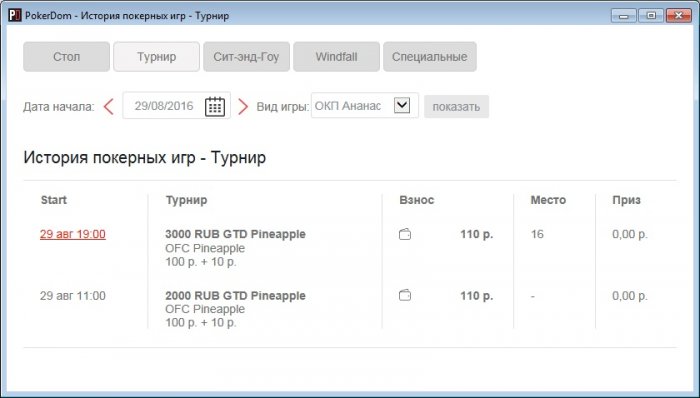Click 110 р. fee in 3000 RUB row
This screenshot has height=398, width=700.
click(x=477, y=234)
